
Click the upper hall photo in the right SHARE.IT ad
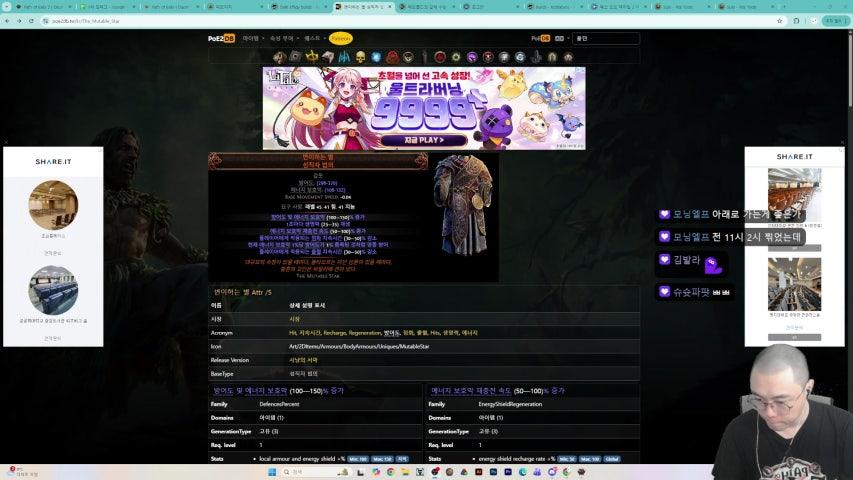tap(794, 195)
